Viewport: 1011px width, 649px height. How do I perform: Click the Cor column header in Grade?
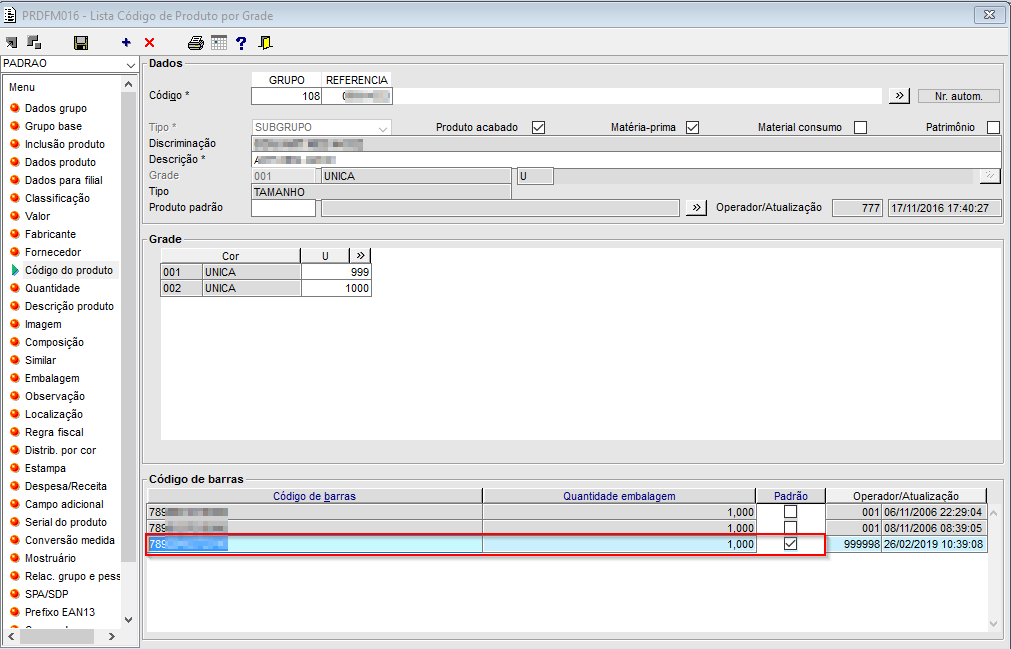coord(230,256)
